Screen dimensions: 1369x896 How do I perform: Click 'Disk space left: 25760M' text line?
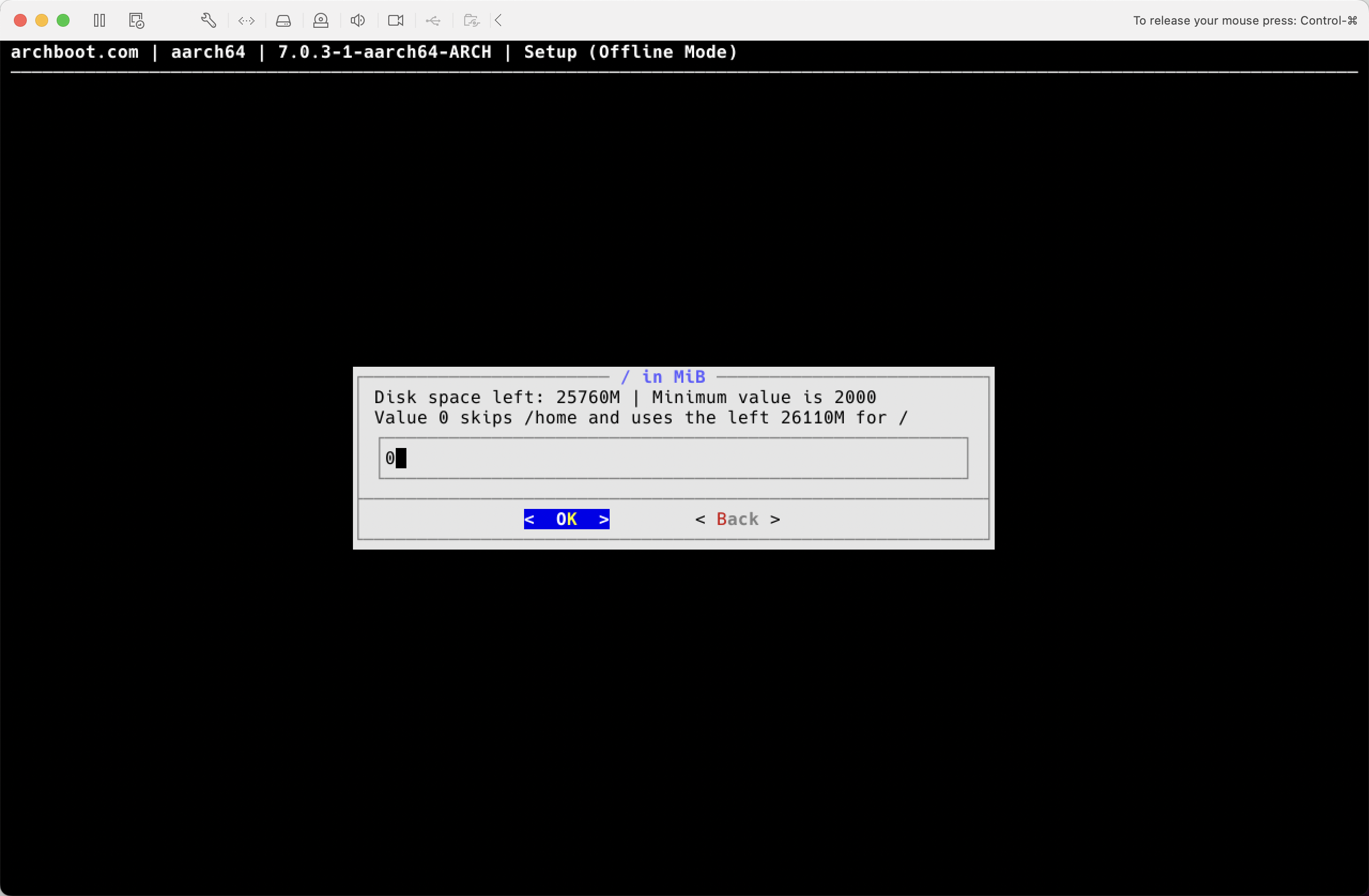625,397
